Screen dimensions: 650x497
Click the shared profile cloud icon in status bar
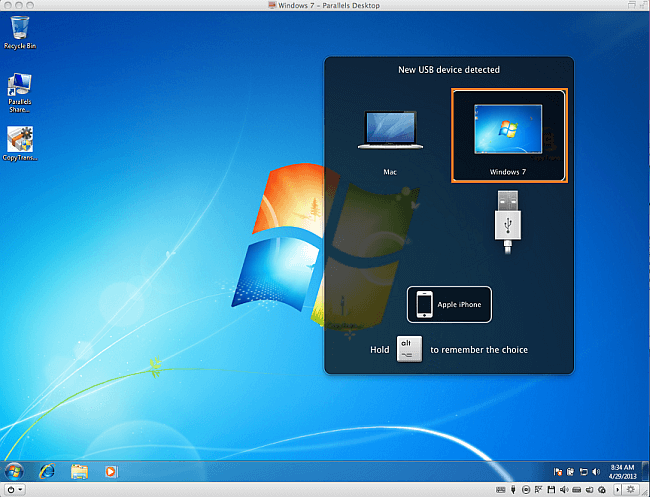602,490
